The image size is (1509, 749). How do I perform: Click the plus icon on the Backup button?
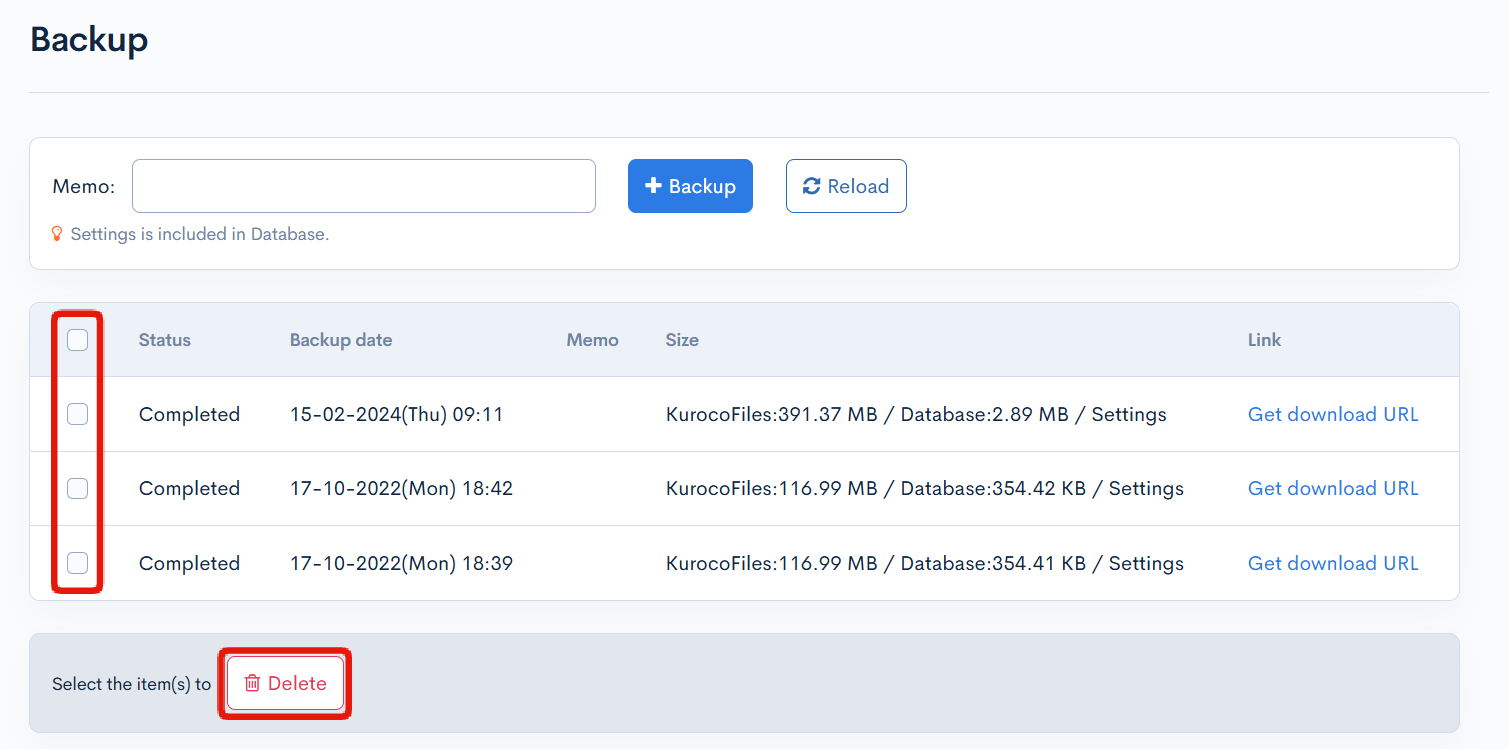[653, 185]
